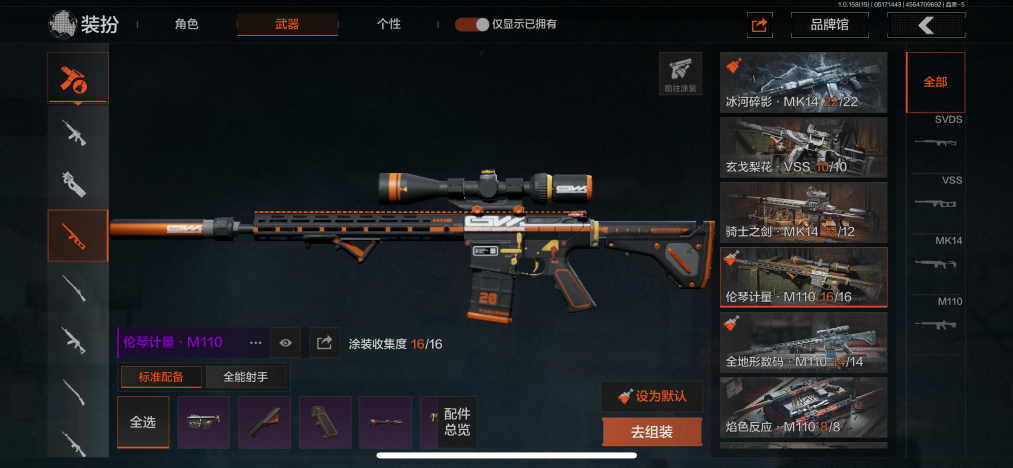Image resolution: width=1013 pixels, height=468 pixels.
Task: Select the marksman rifle category in the sidebar
Action: (78, 235)
